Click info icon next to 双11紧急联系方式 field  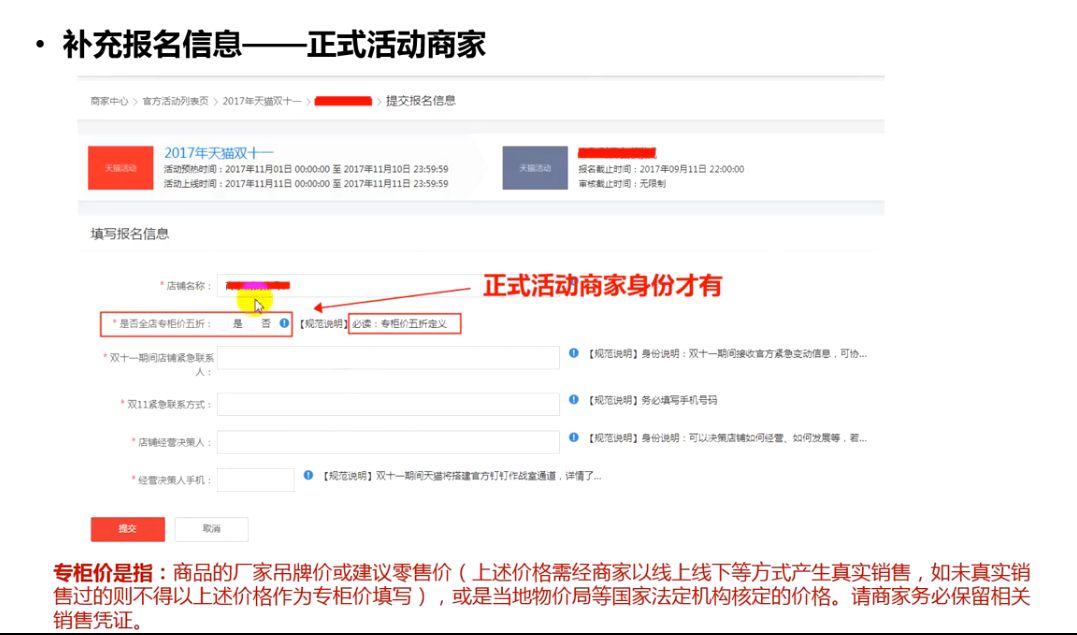coord(574,399)
